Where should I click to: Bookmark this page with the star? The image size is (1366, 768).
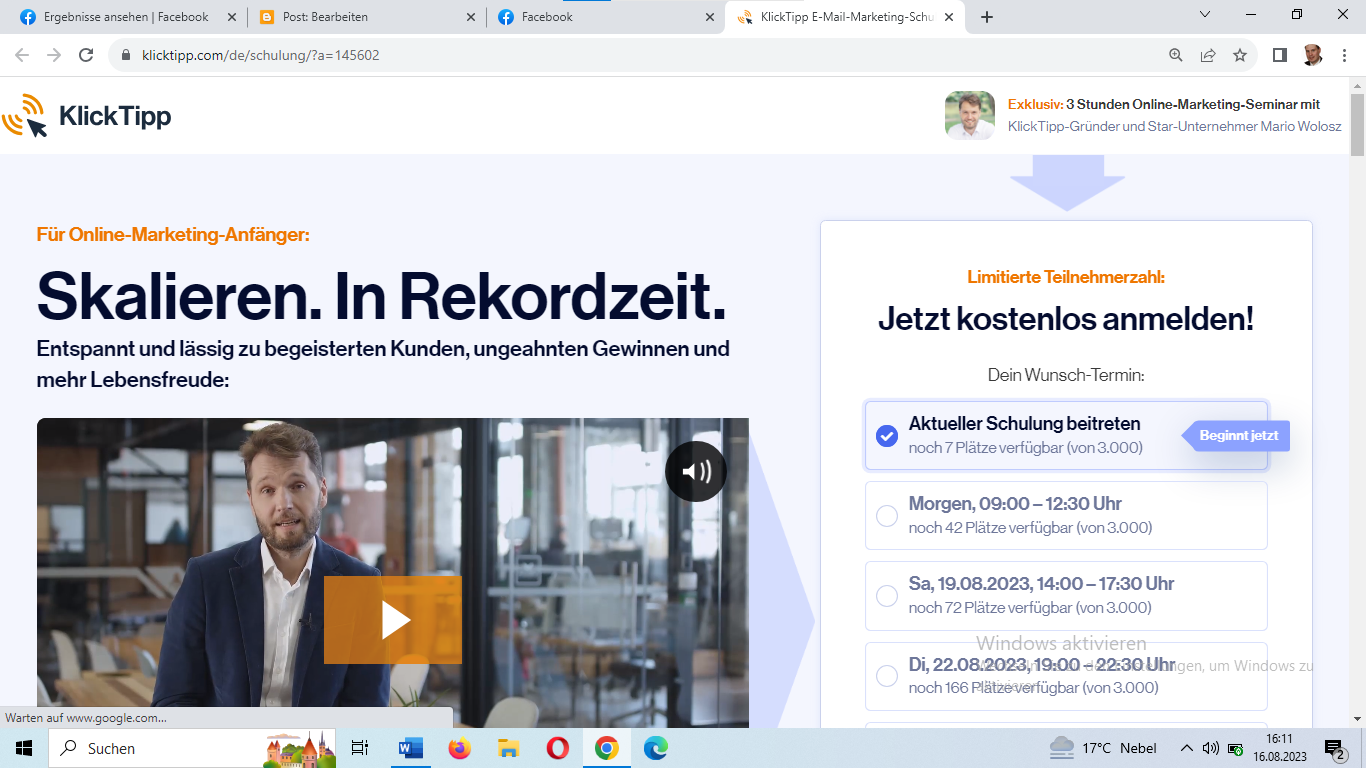coord(1240,55)
